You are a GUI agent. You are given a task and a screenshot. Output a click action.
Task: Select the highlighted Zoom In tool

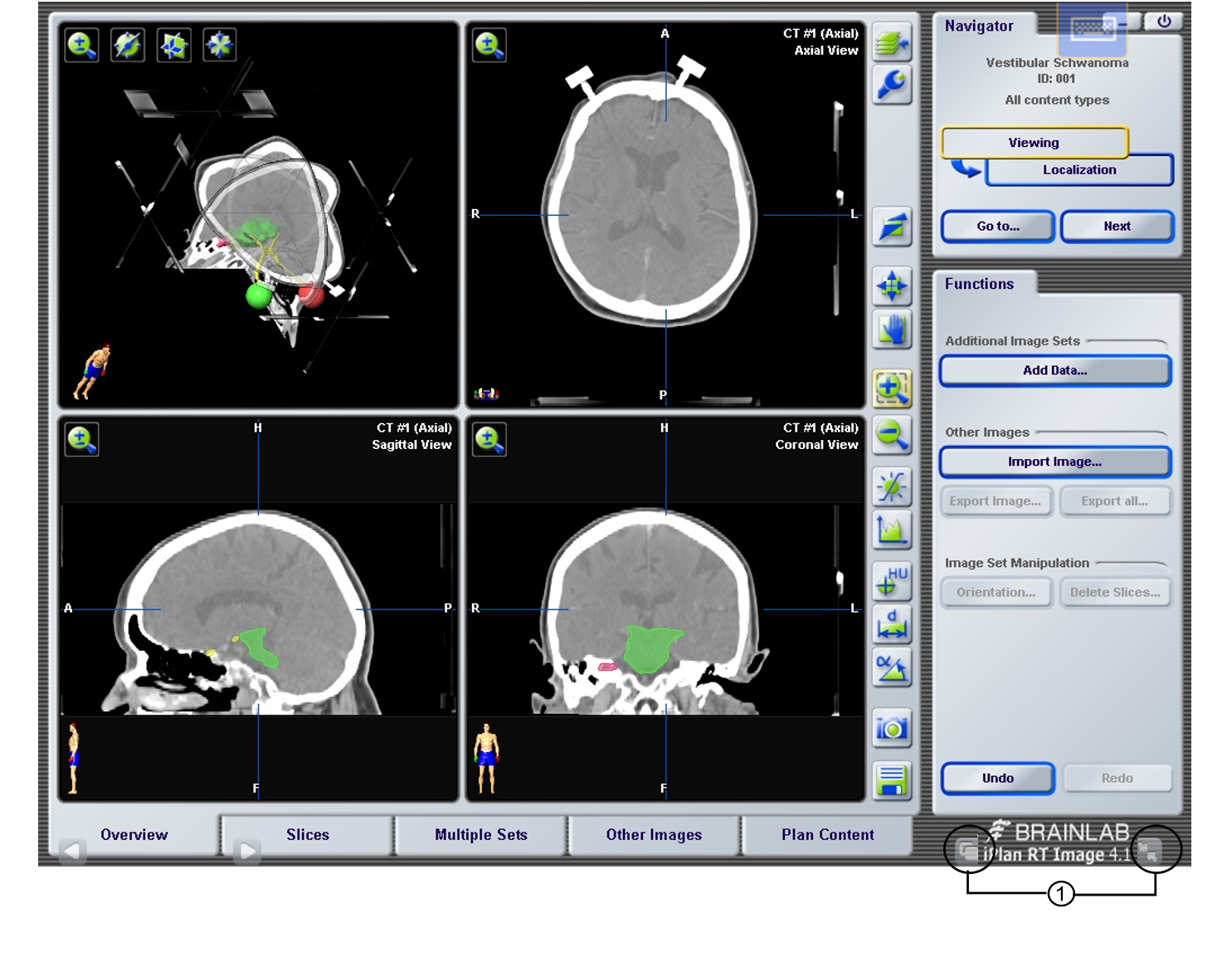(x=892, y=388)
